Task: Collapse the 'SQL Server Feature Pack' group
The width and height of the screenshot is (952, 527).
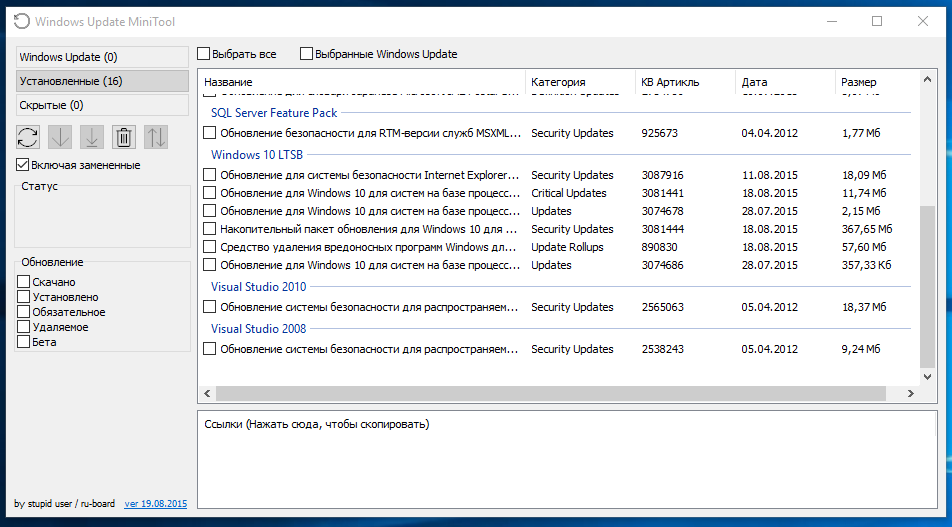Action: [274, 113]
